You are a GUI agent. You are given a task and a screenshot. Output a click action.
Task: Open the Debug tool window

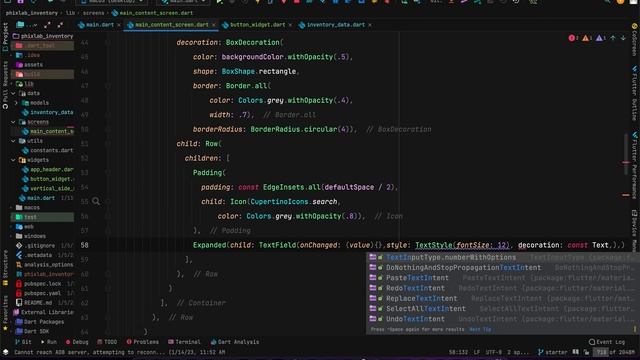[77, 342]
